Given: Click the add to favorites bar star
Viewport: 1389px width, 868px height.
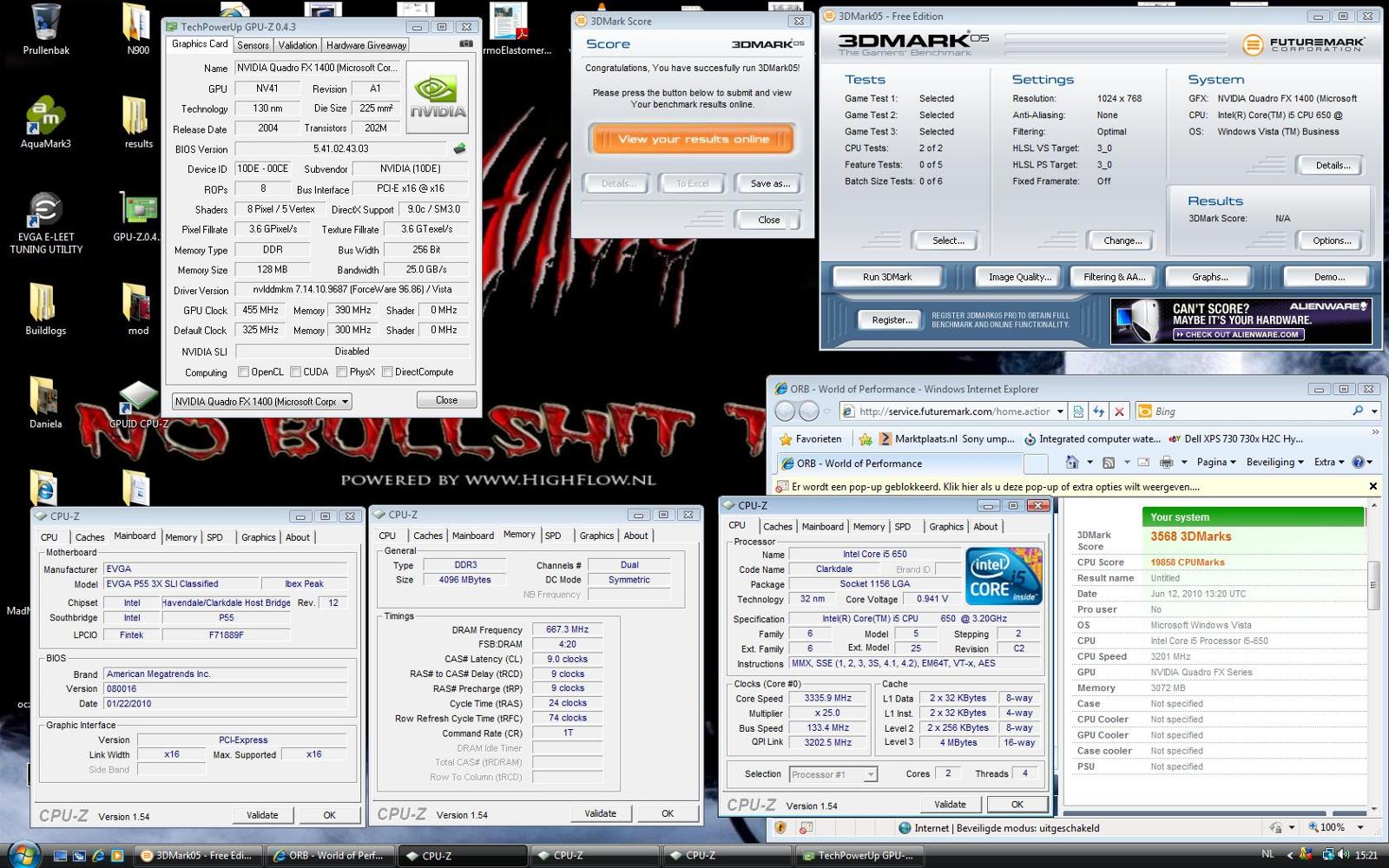Looking at the screenshot, I should pos(865,439).
